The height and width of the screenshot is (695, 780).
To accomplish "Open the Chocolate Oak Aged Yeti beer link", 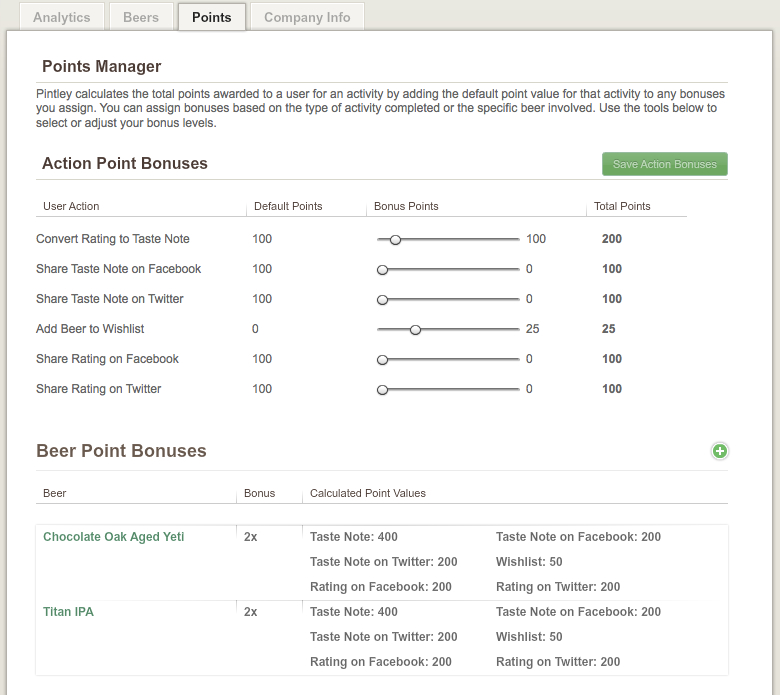I will [x=113, y=537].
